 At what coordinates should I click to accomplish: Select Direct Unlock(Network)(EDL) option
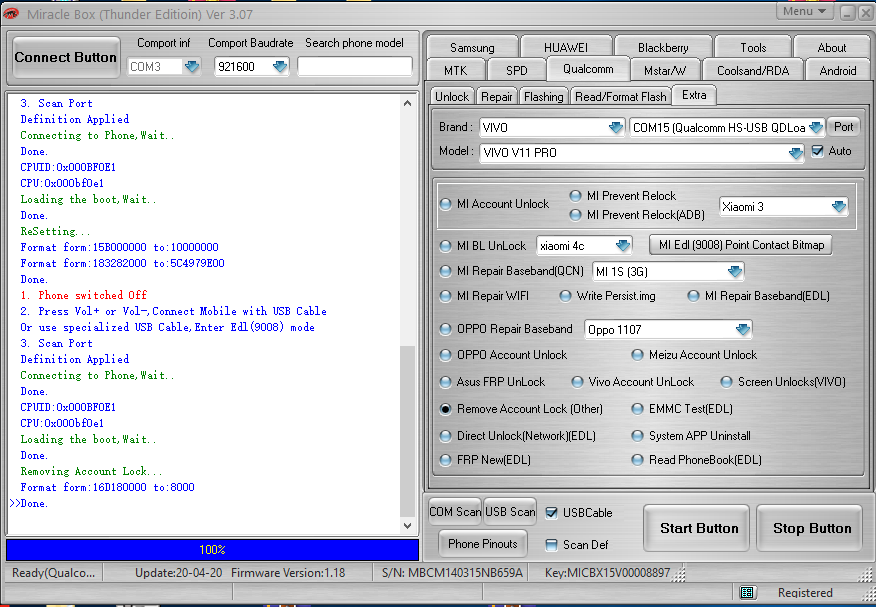point(445,436)
